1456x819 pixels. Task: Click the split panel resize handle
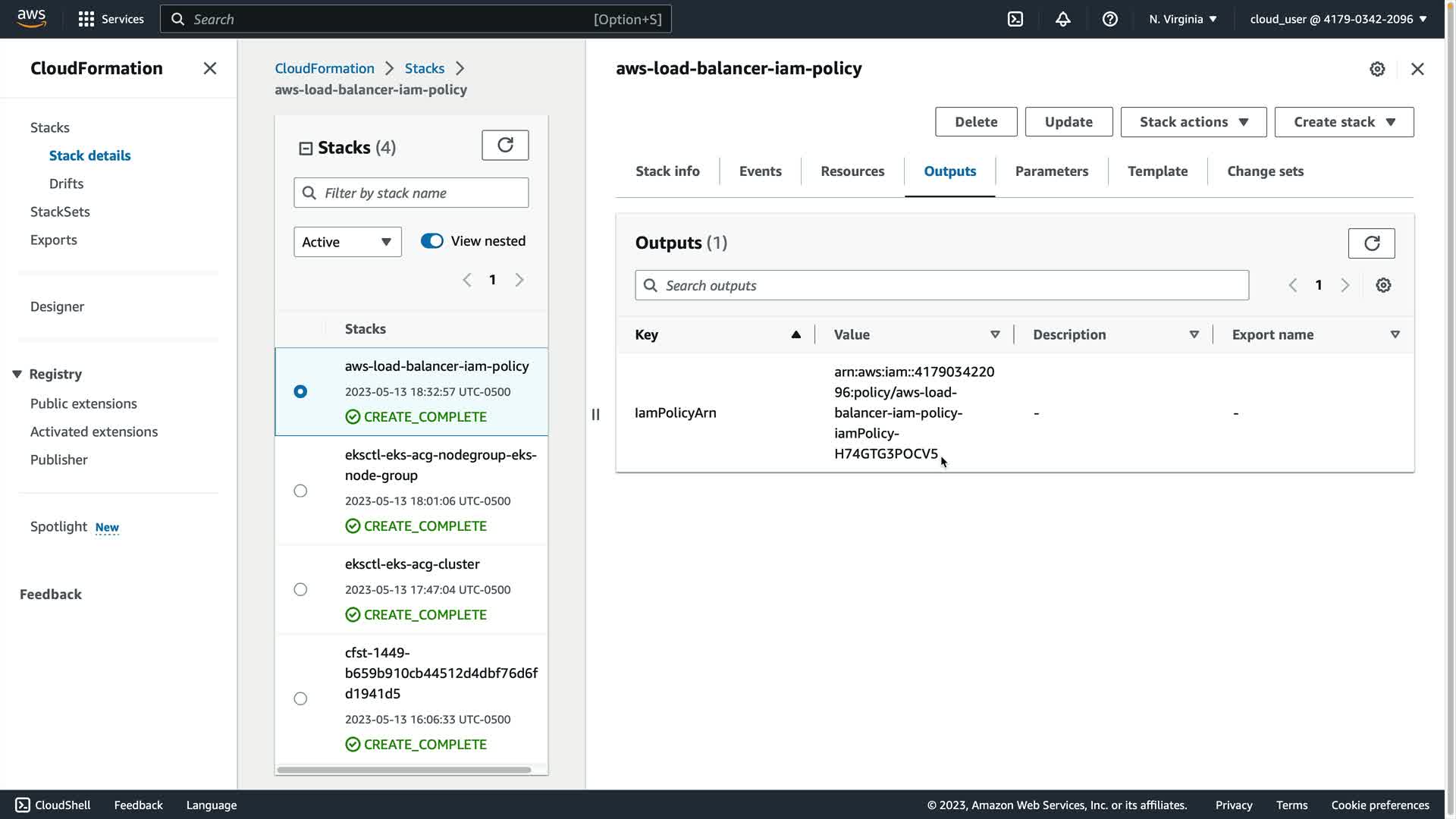pyautogui.click(x=595, y=414)
